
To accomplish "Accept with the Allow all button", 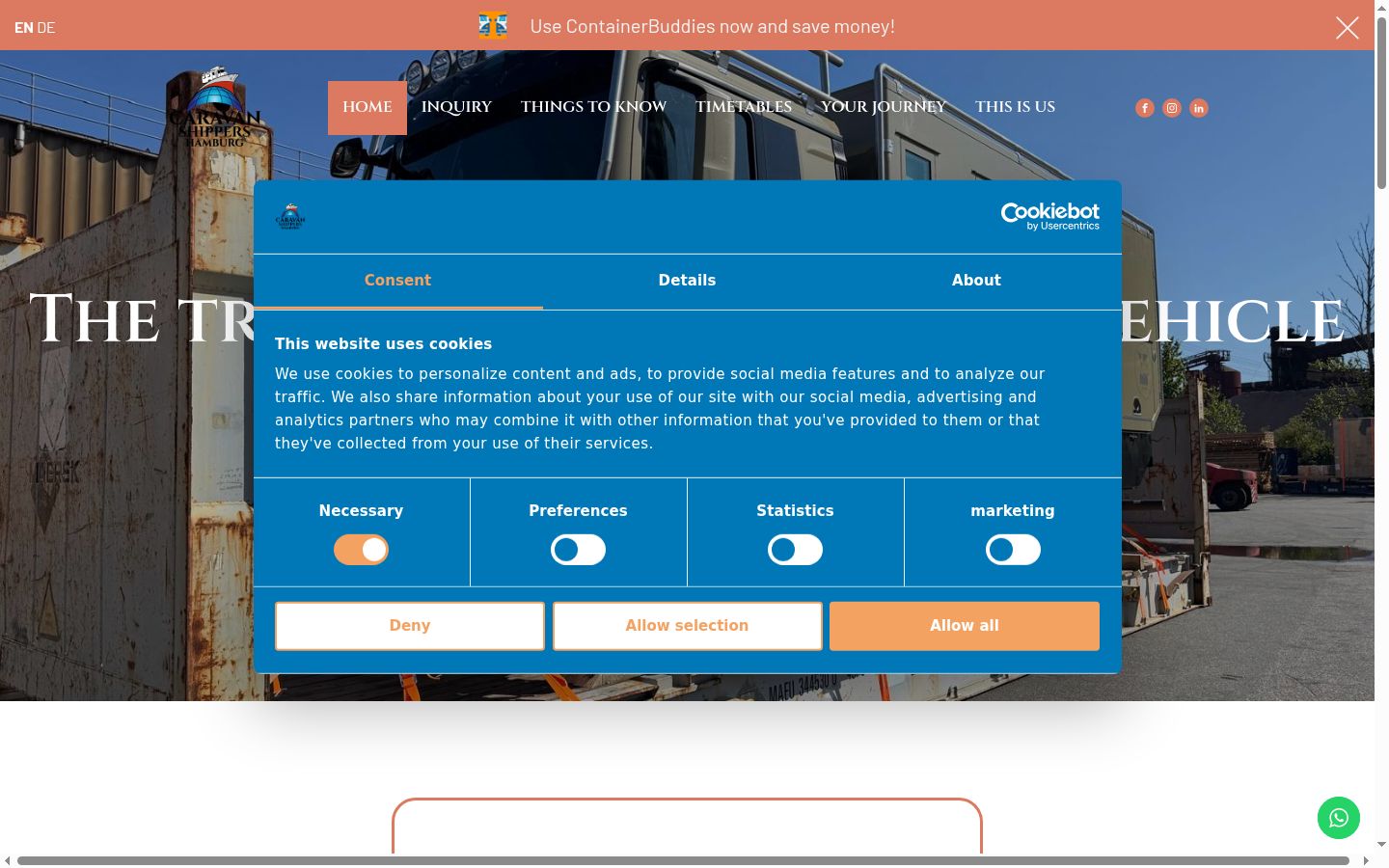I will 965,626.
